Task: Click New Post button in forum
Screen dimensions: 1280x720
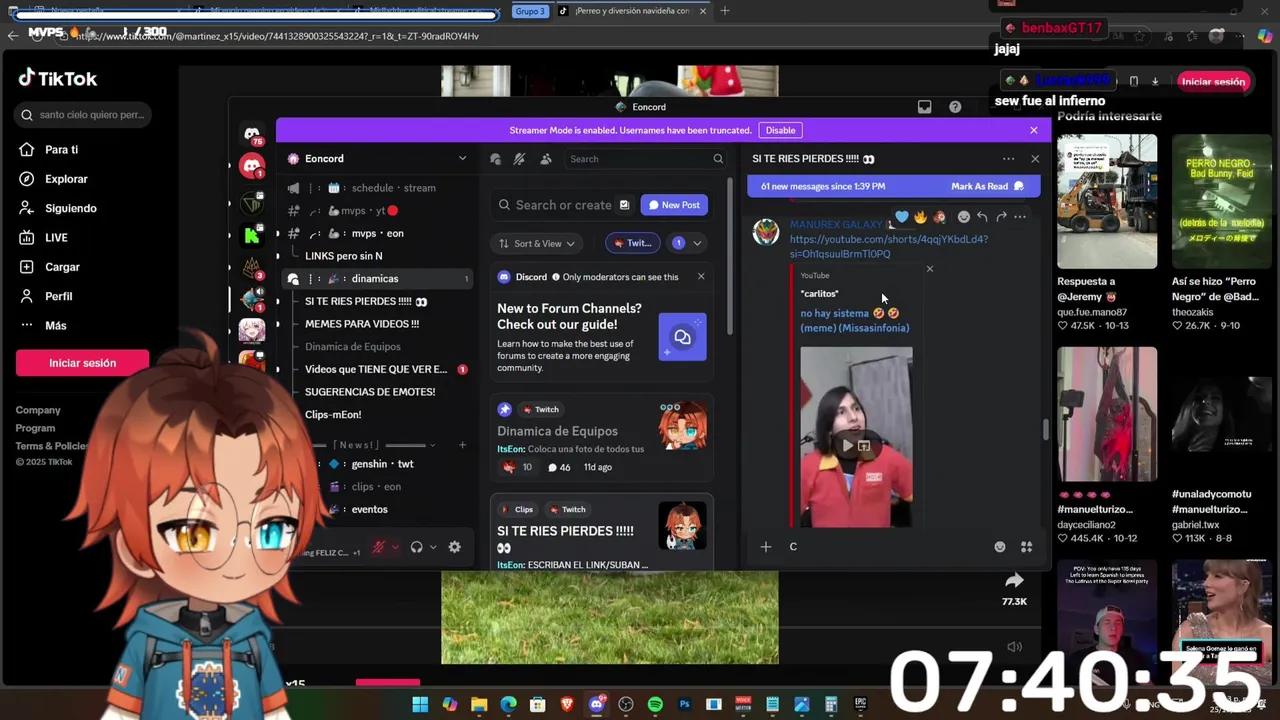Action: point(675,205)
